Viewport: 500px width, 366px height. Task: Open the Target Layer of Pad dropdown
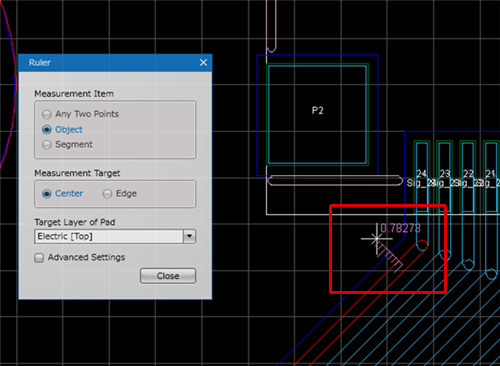click(189, 236)
